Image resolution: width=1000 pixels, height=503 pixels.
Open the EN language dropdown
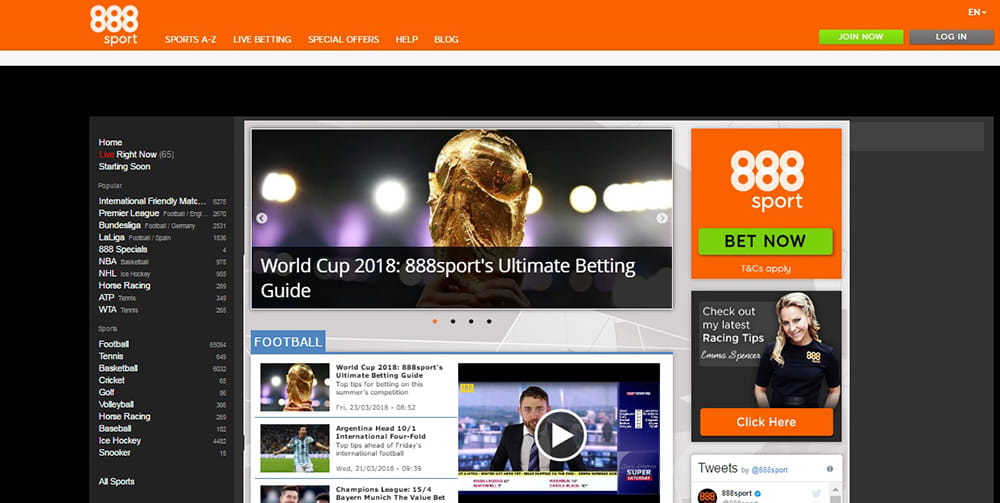(976, 12)
